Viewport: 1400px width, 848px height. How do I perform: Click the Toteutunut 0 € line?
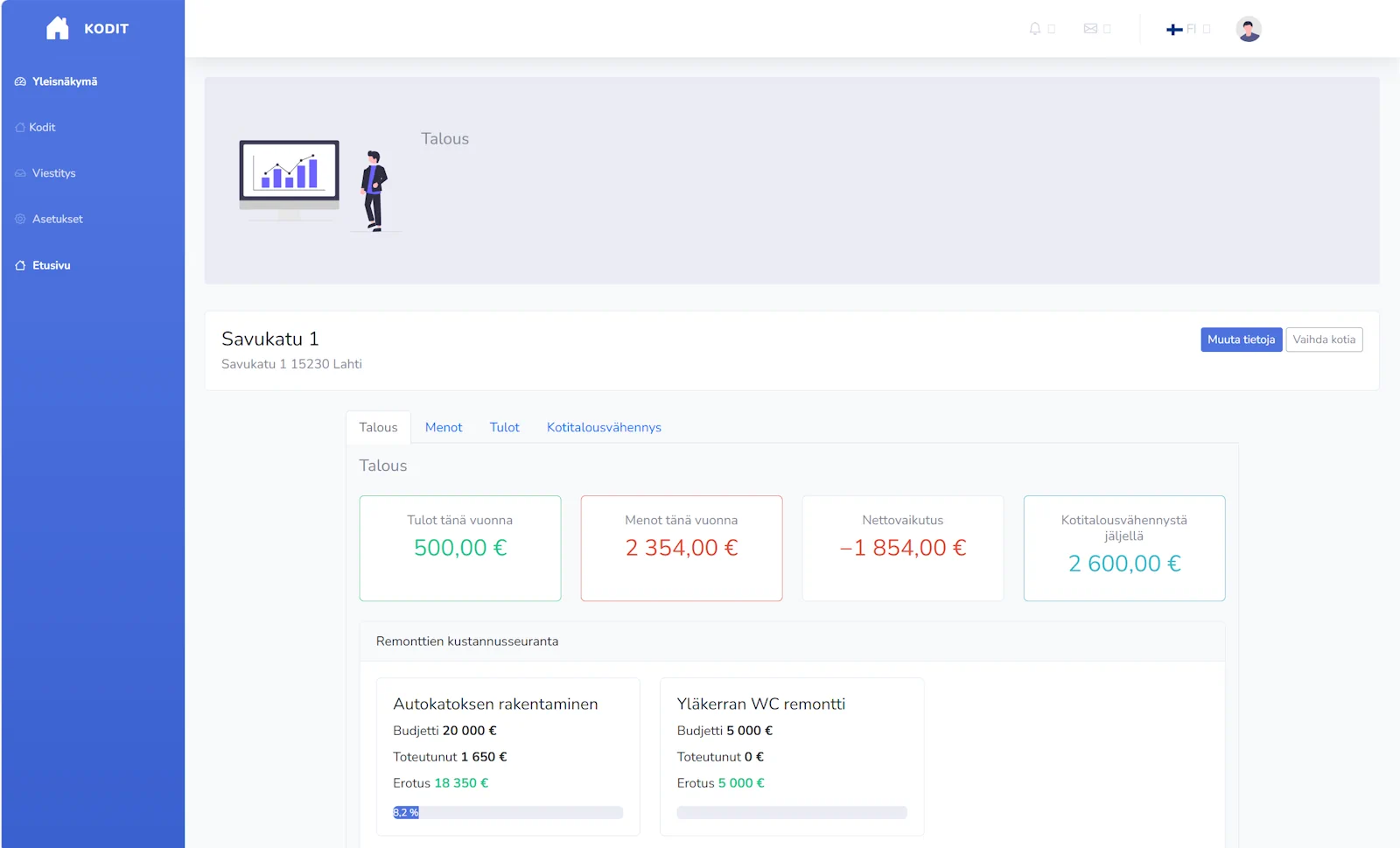coord(720,757)
